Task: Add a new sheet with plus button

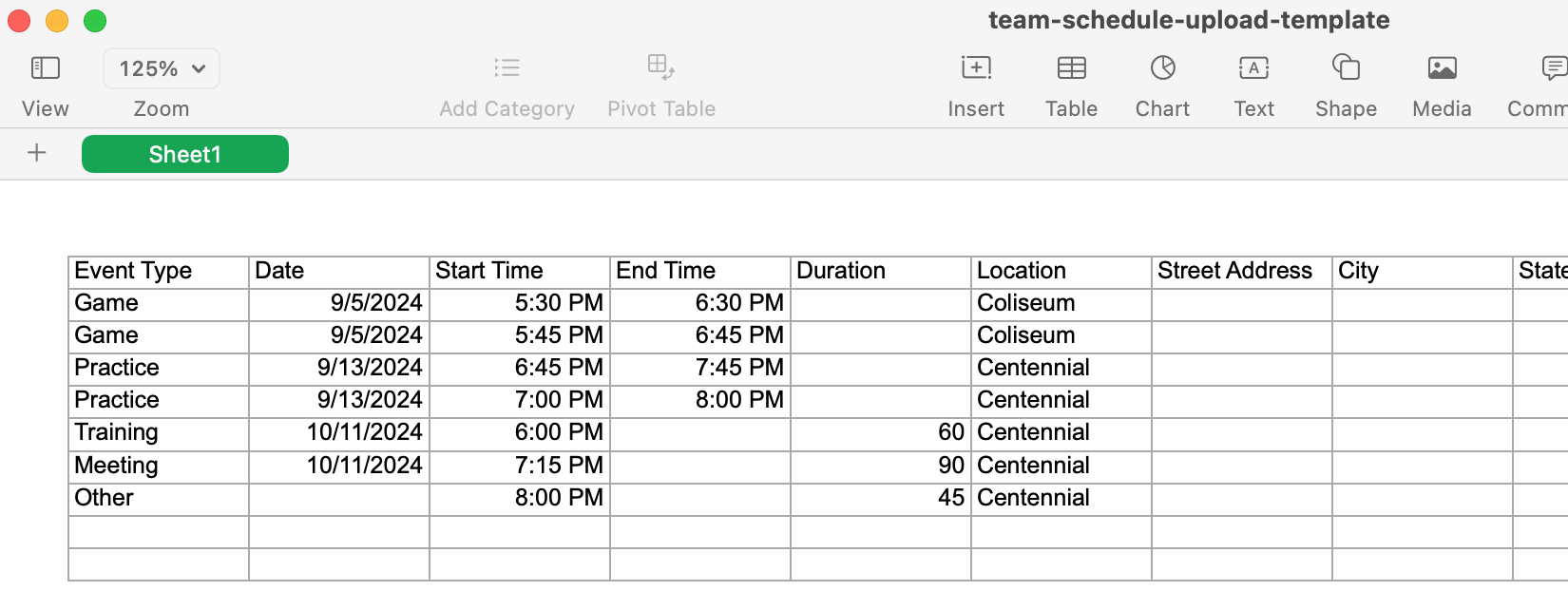Action: point(37,153)
